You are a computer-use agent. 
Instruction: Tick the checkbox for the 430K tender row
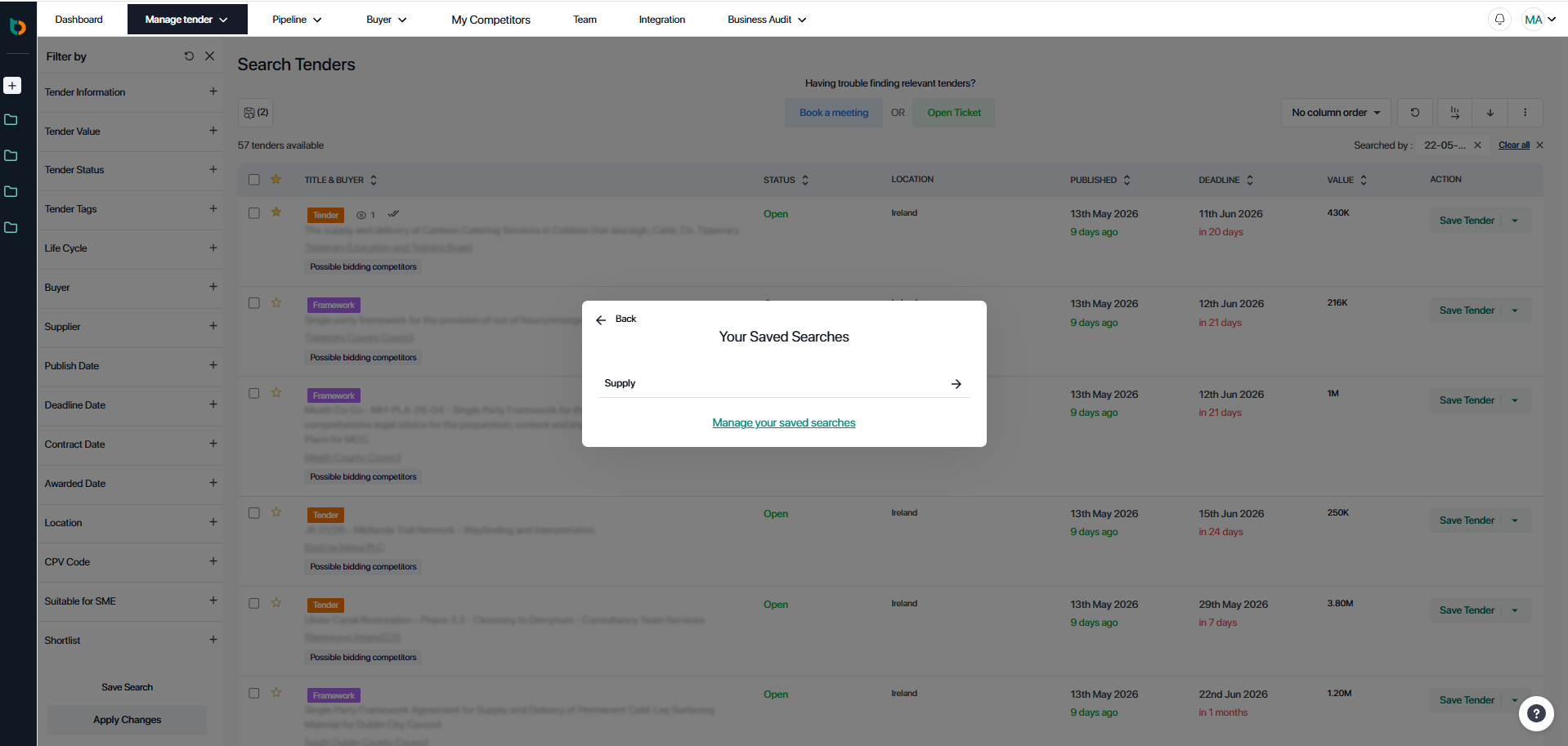(254, 213)
